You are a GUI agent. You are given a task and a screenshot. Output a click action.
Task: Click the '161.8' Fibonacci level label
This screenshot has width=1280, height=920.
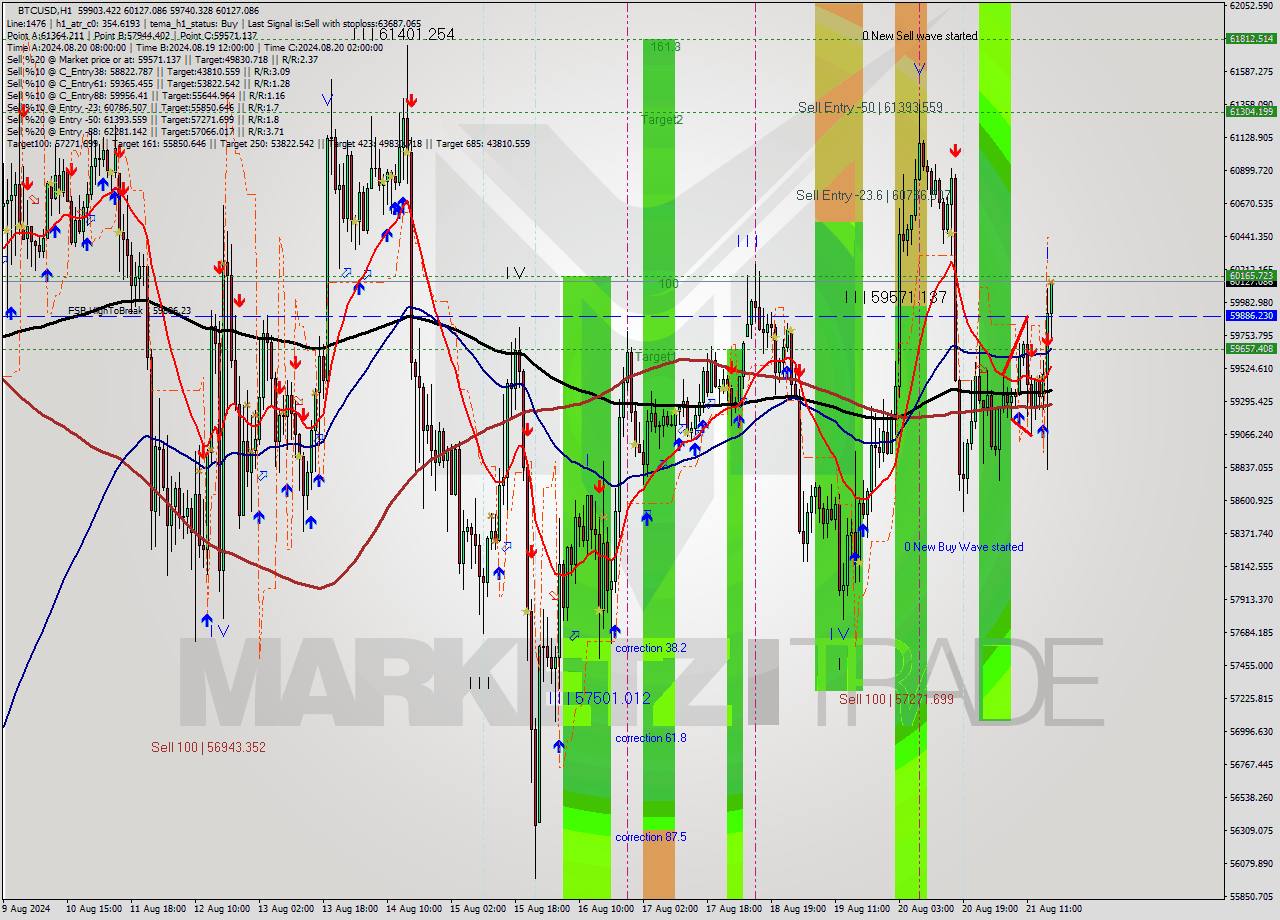point(665,47)
